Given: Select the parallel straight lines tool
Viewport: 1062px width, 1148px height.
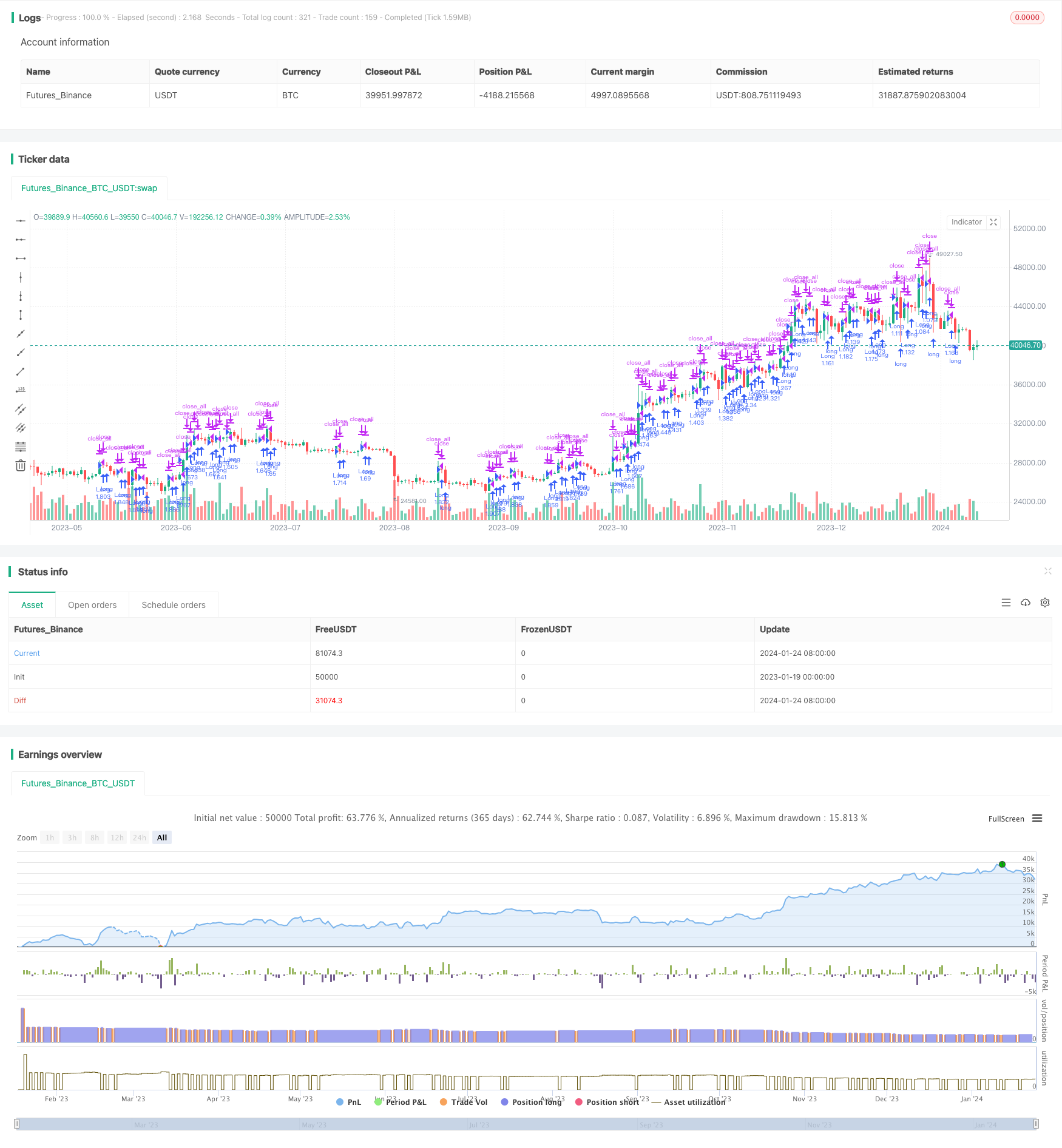Looking at the screenshot, I should point(21,428).
